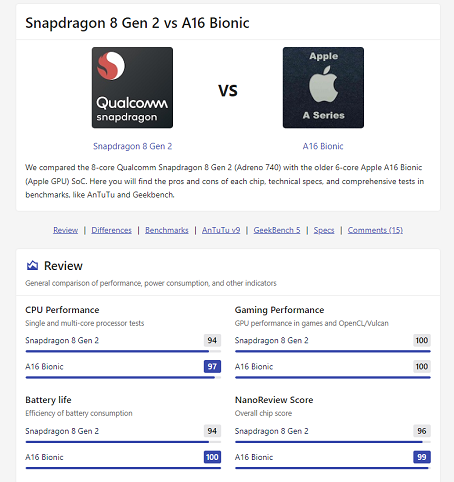Click A16 Bionic NanoReview score 99 badge
The height and width of the screenshot is (482, 454).
[x=422, y=457]
